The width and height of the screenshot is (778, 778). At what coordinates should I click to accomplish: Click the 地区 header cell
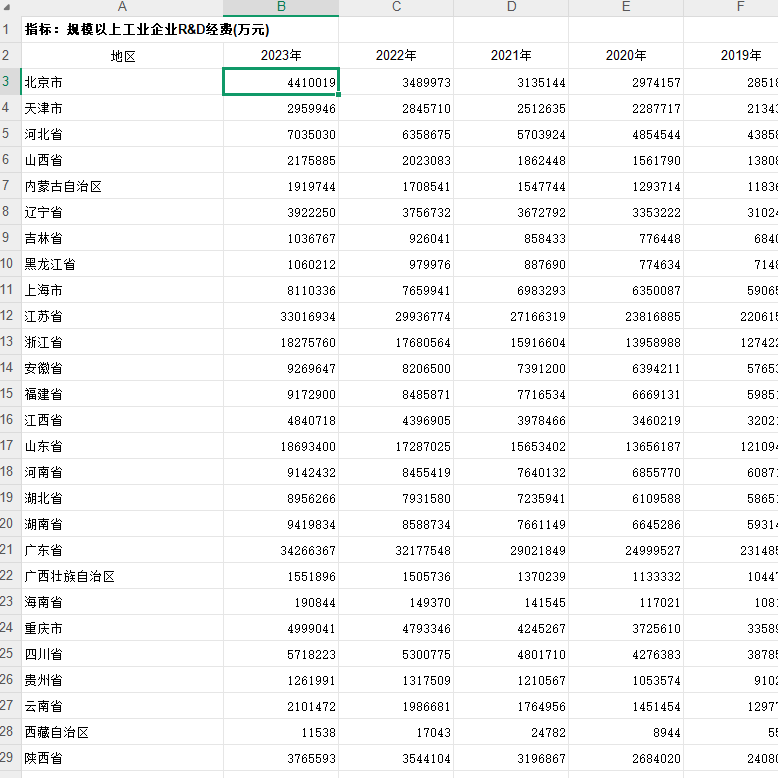[123, 56]
